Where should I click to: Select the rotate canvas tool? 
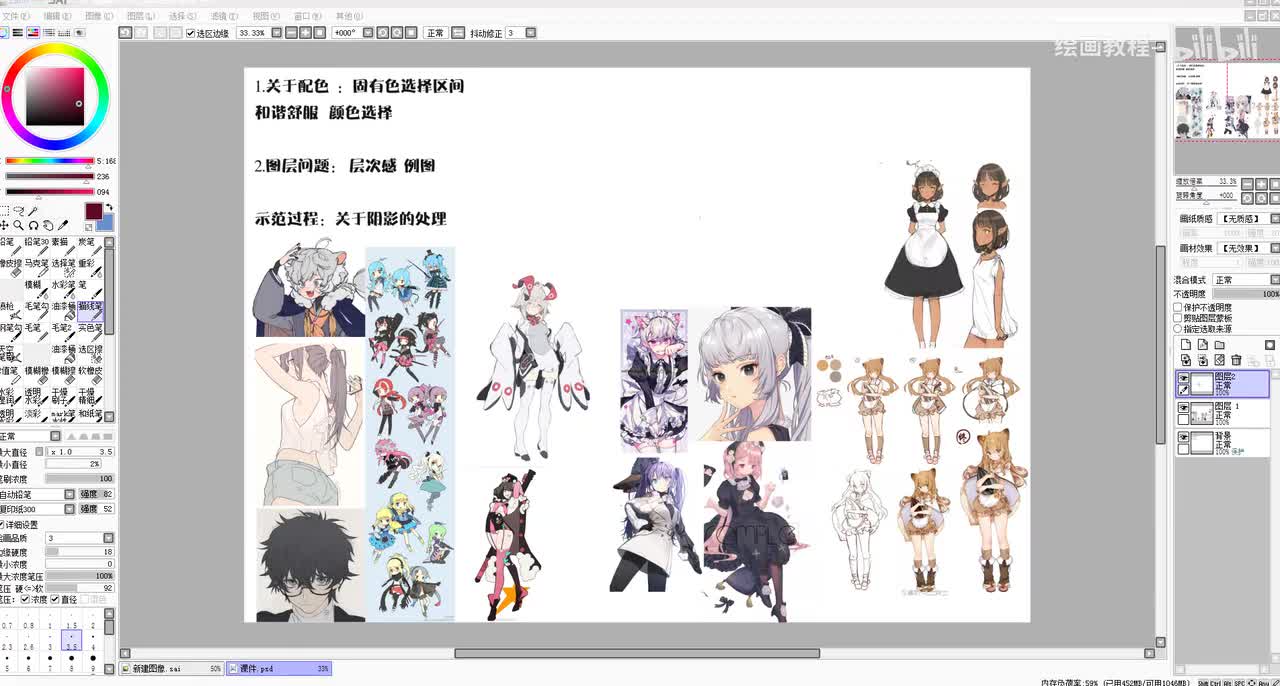point(33,225)
